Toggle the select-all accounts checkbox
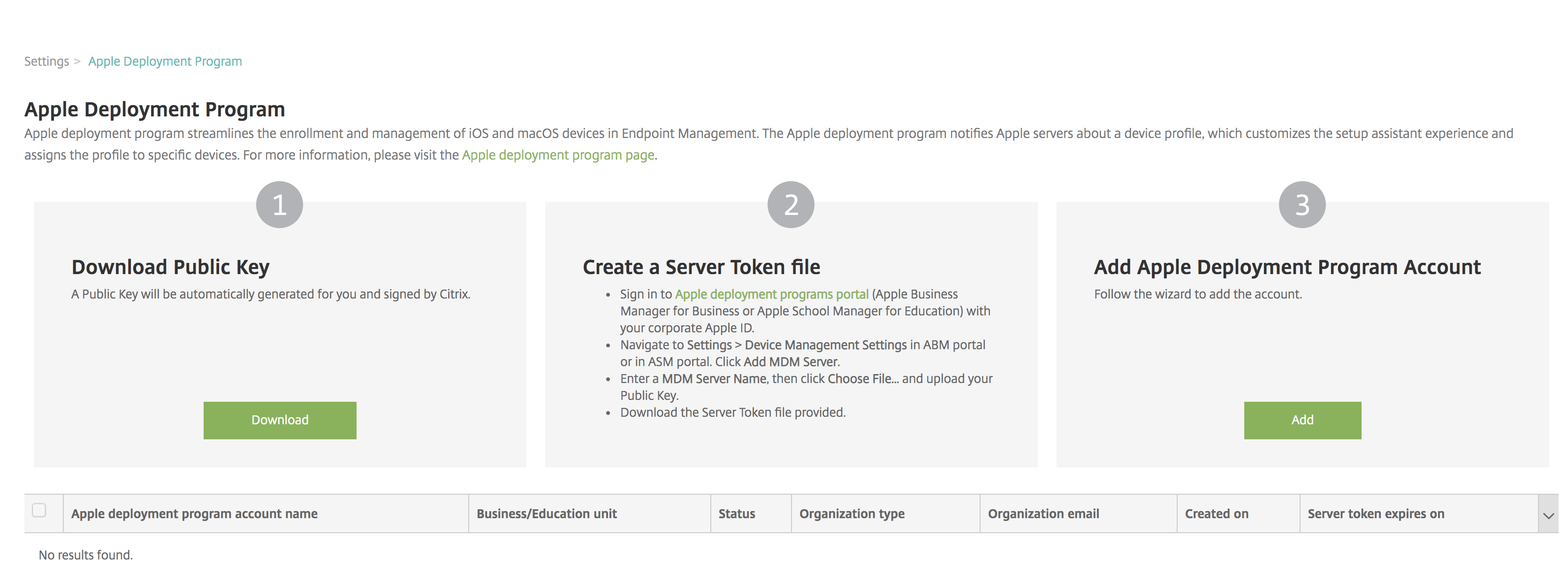Viewport: 1568px width, 582px height. point(39,510)
